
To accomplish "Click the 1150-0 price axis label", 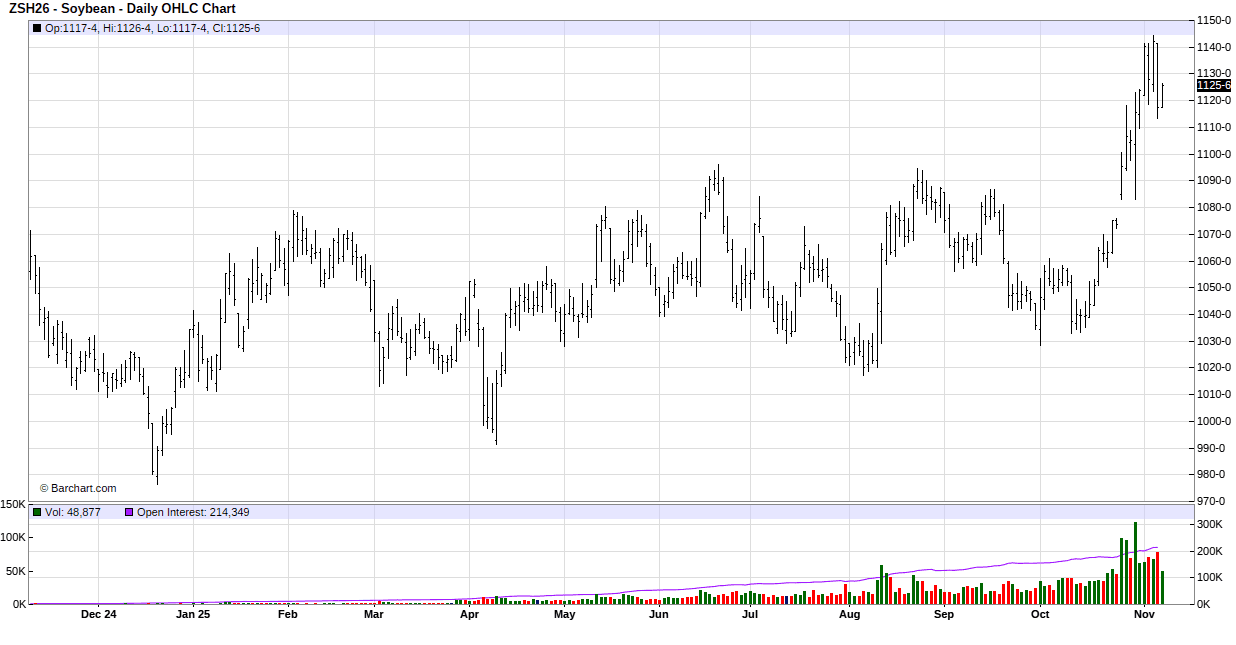I will pyautogui.click(x=1214, y=20).
